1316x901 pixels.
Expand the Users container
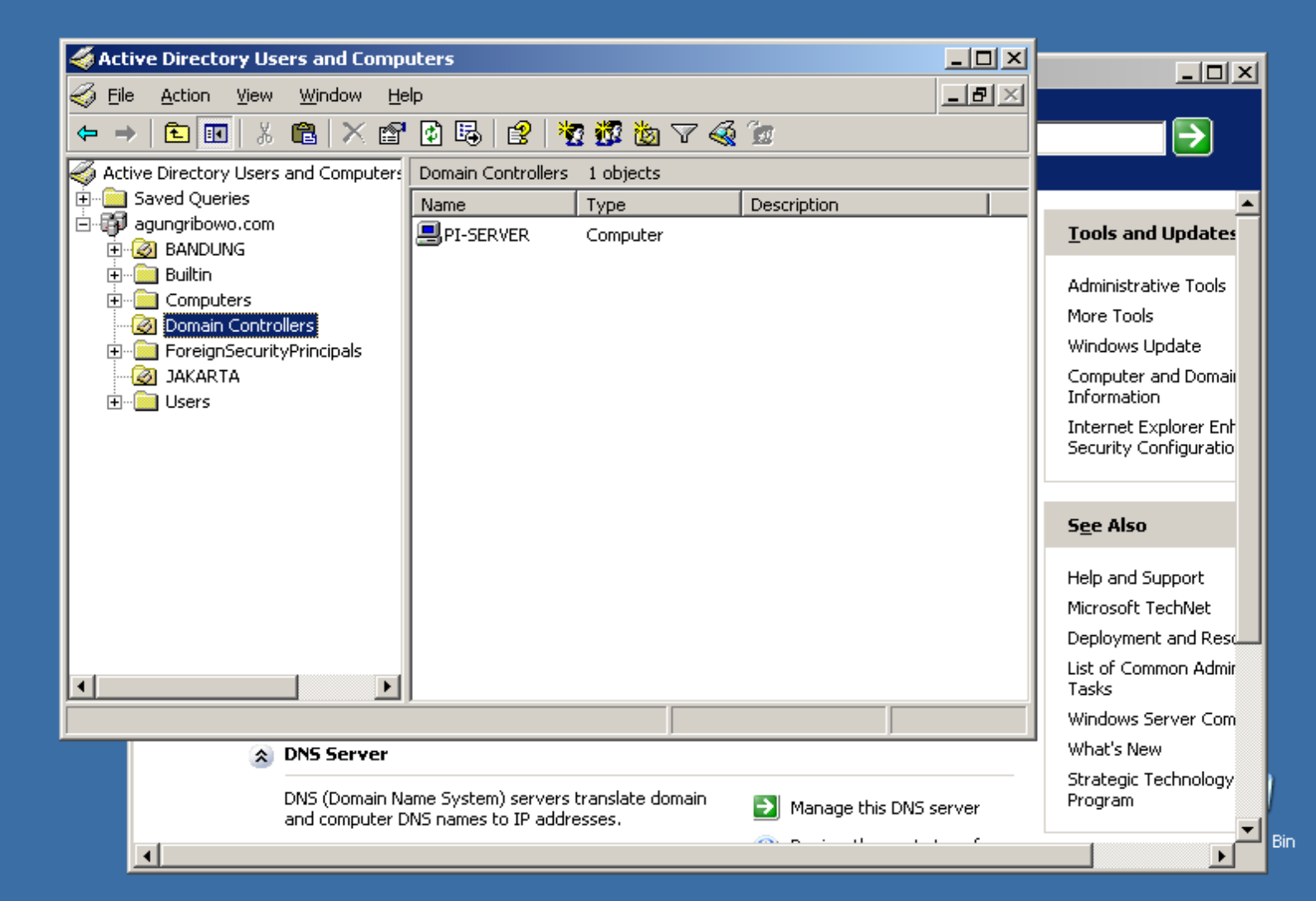pyautogui.click(x=114, y=402)
